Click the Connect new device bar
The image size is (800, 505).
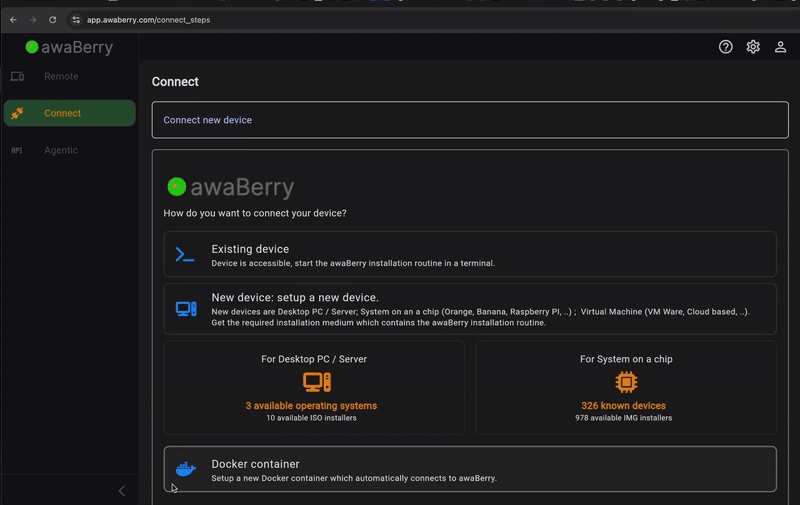[x=470, y=120]
